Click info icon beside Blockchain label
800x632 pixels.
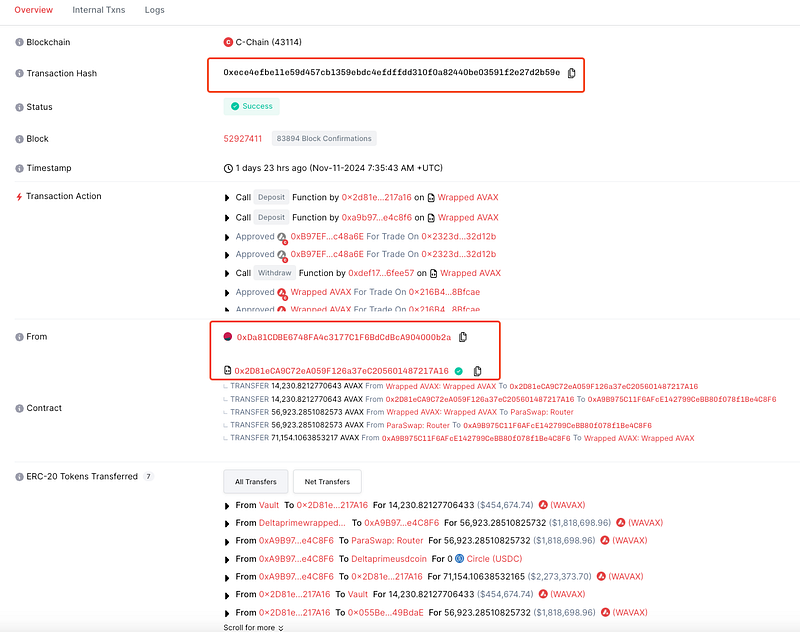click(18, 42)
